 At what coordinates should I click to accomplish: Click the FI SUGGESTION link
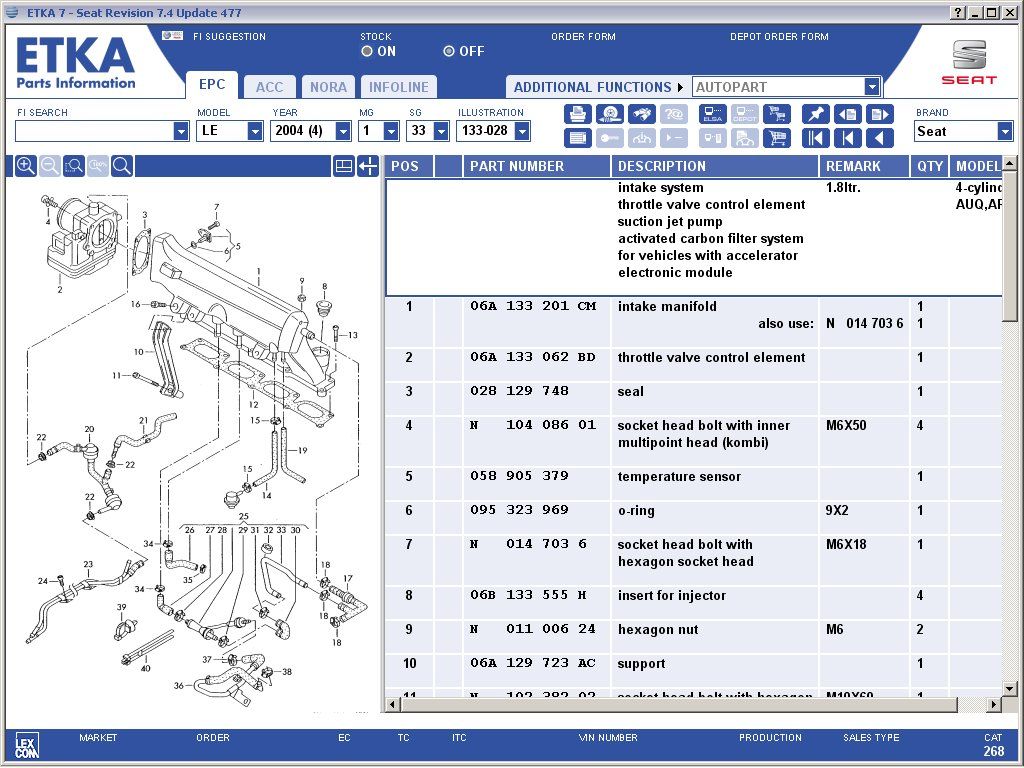229,37
